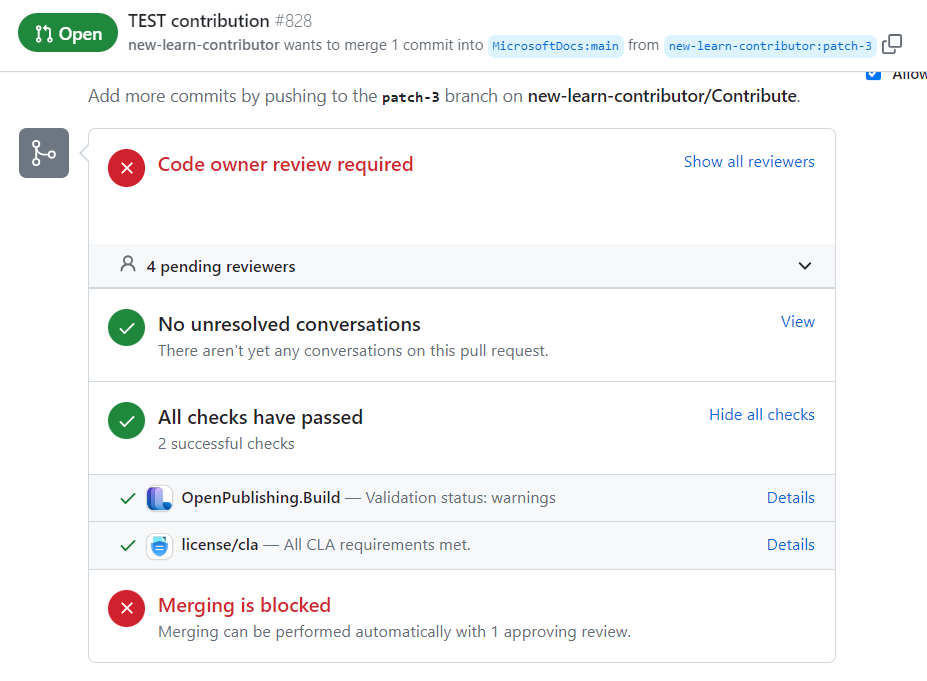Click red X beside Merging is blocked

tap(127, 608)
